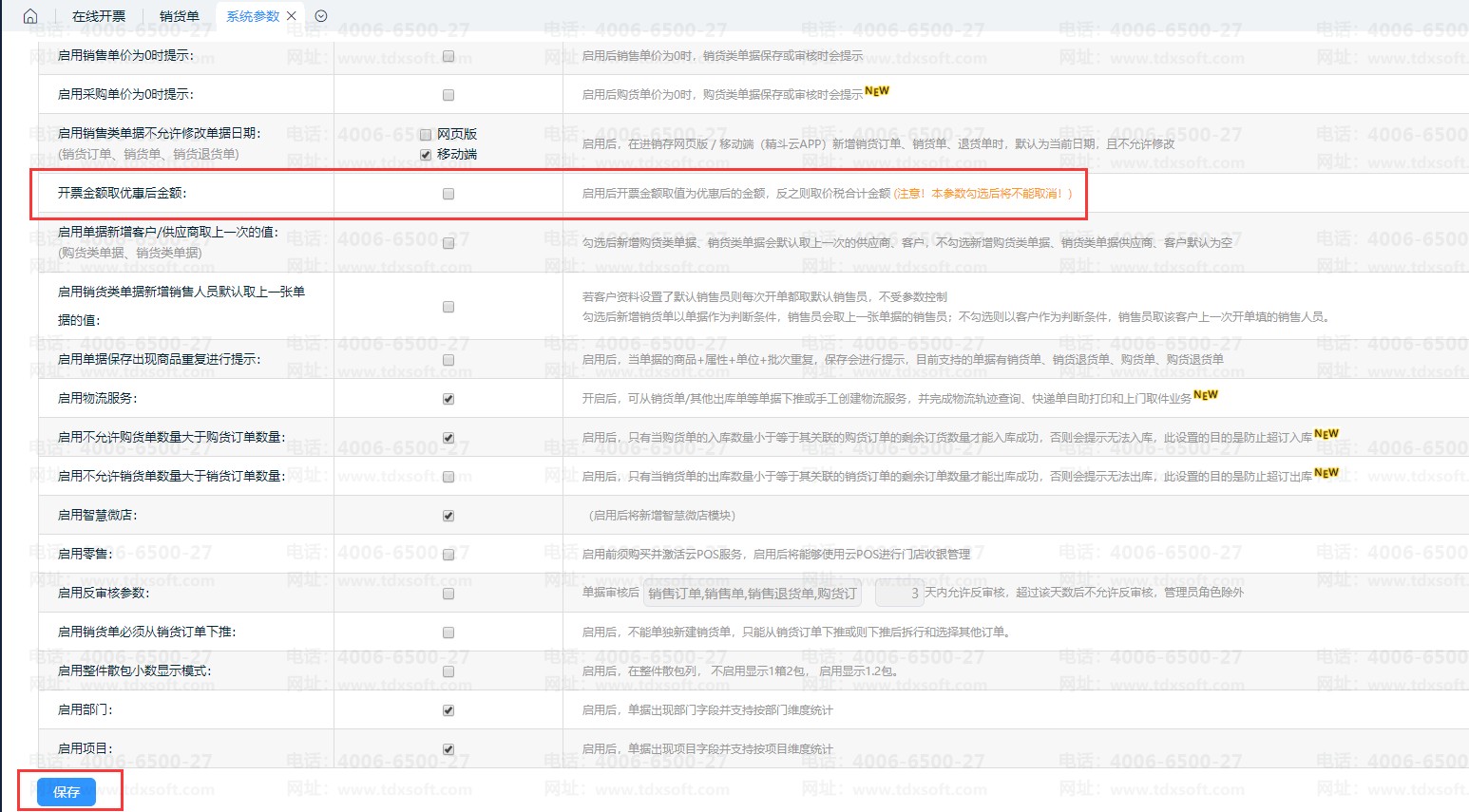Tick the 开票金额取优惠后金额 checkbox
Image resolution: width=1469 pixels, height=812 pixels.
click(448, 194)
